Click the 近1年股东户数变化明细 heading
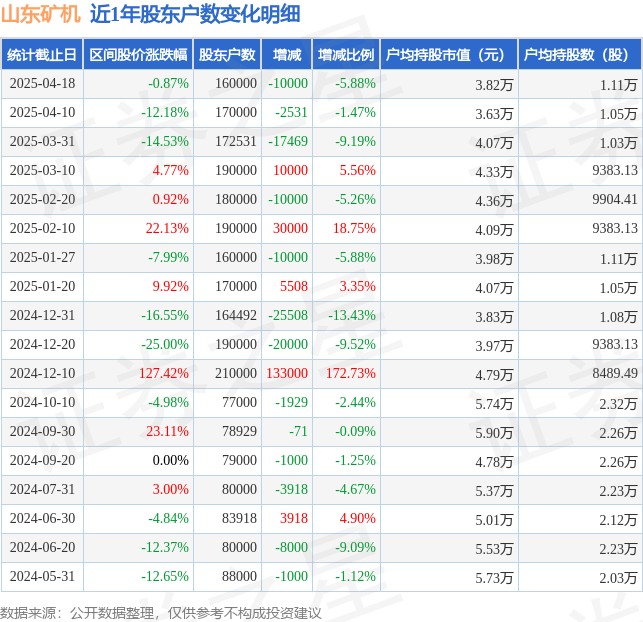 click(195, 14)
